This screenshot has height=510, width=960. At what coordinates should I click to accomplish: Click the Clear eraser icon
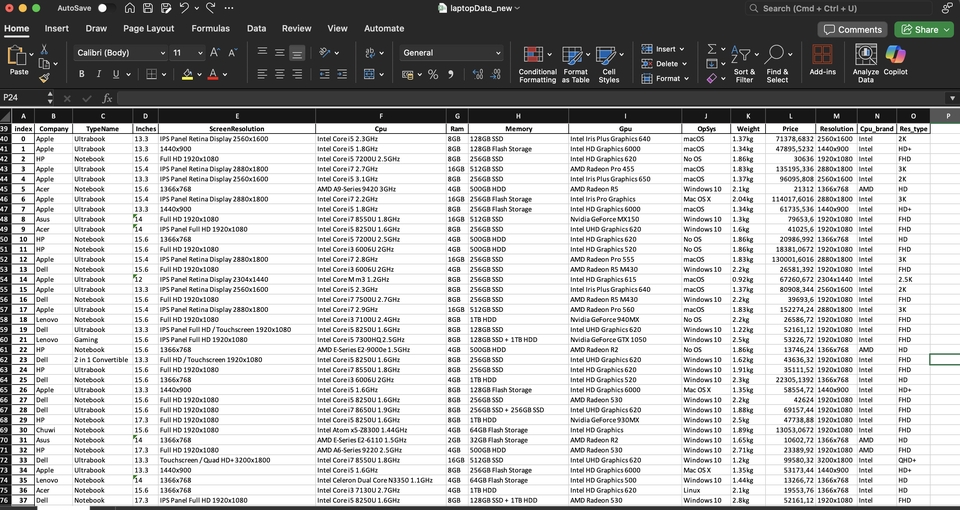(x=711, y=78)
